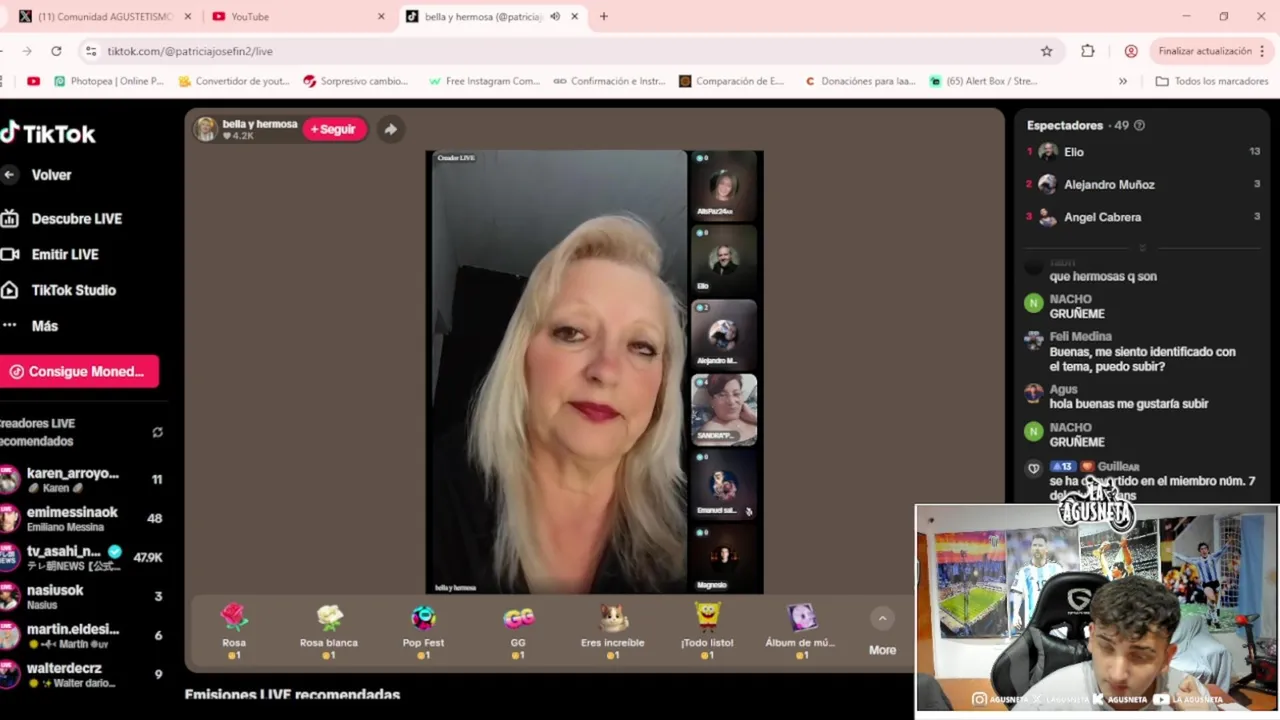Send a Pop Fest gift
The image size is (1280, 720).
click(423, 630)
